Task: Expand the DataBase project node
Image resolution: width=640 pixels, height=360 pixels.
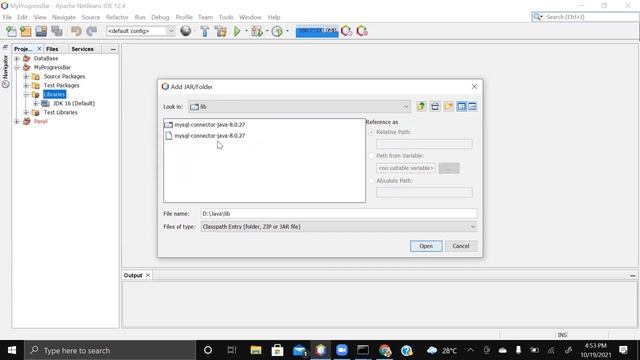Action: (x=17, y=58)
